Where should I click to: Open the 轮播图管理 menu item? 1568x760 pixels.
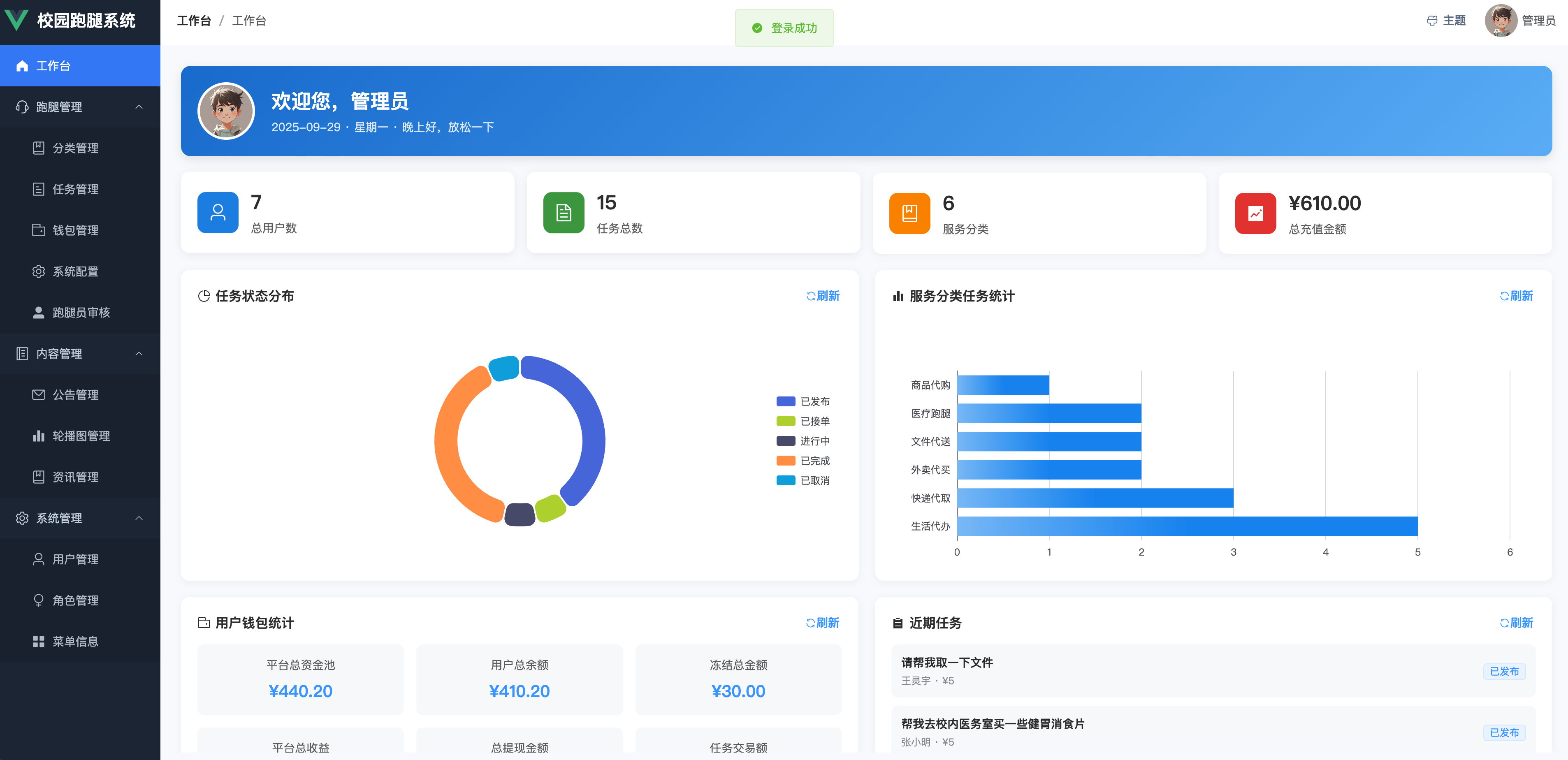(80, 436)
